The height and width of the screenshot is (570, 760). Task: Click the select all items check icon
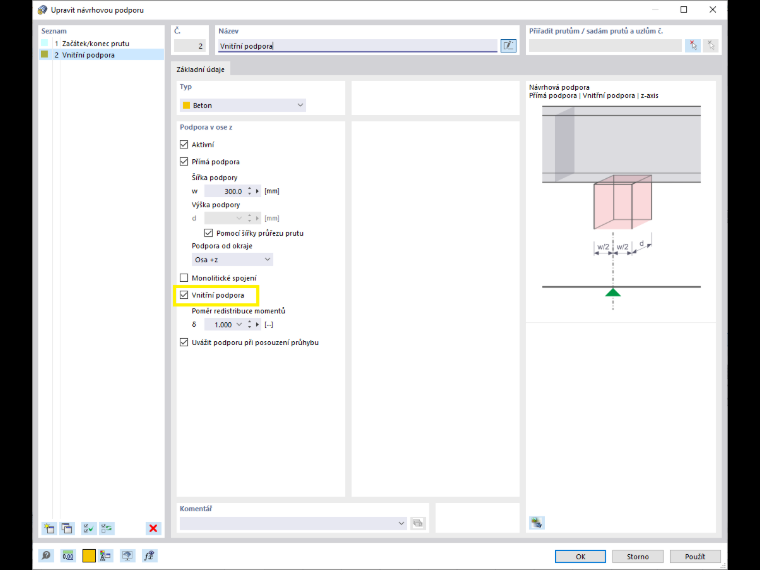click(x=89, y=528)
